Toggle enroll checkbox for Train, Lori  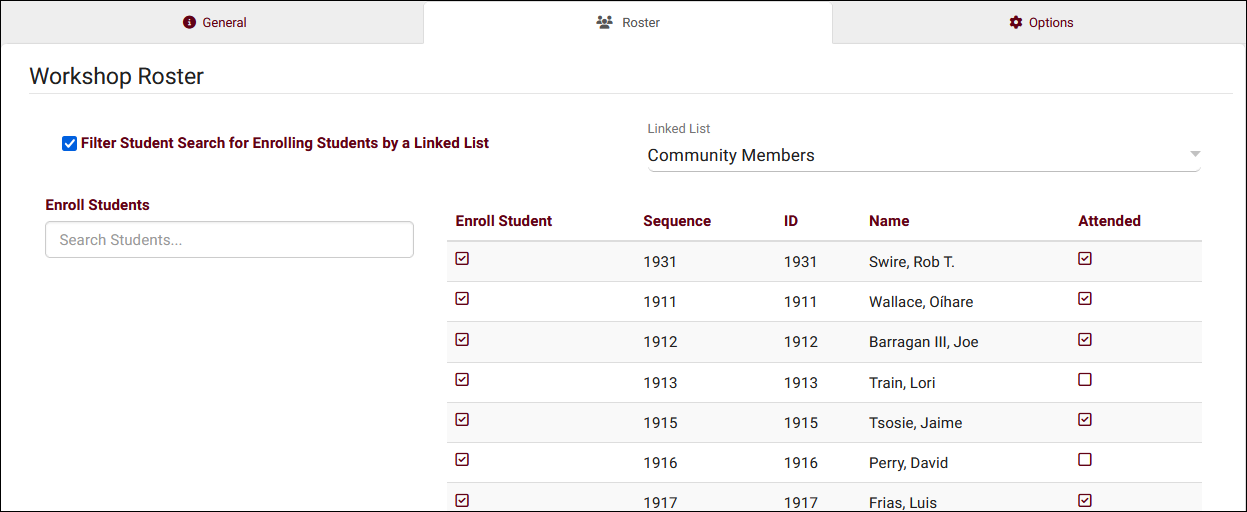click(462, 380)
